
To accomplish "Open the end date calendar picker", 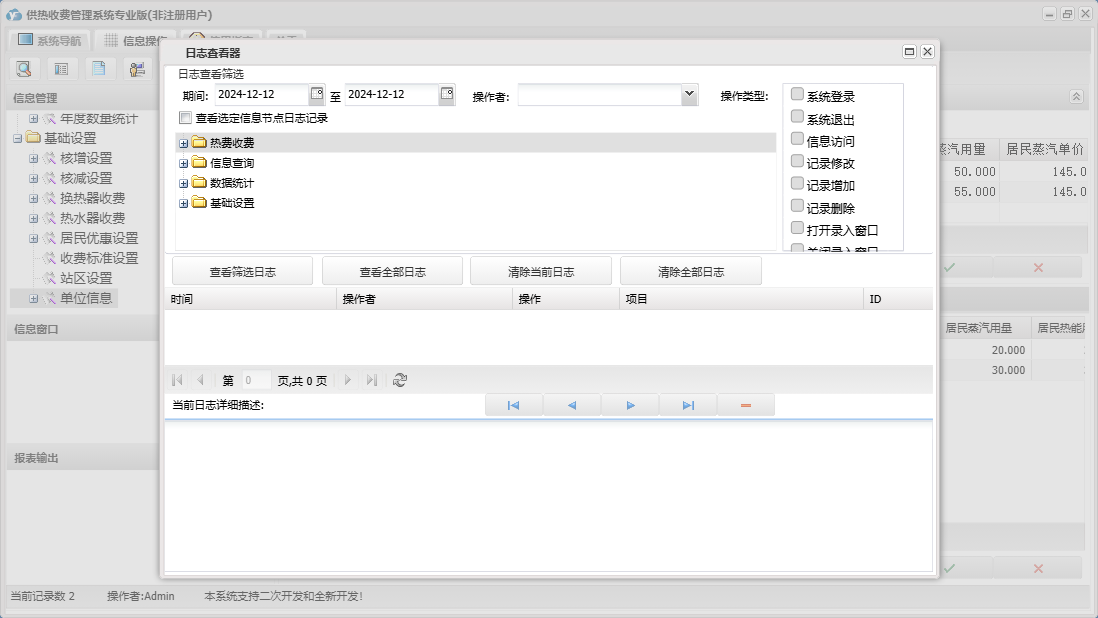I will (447, 94).
